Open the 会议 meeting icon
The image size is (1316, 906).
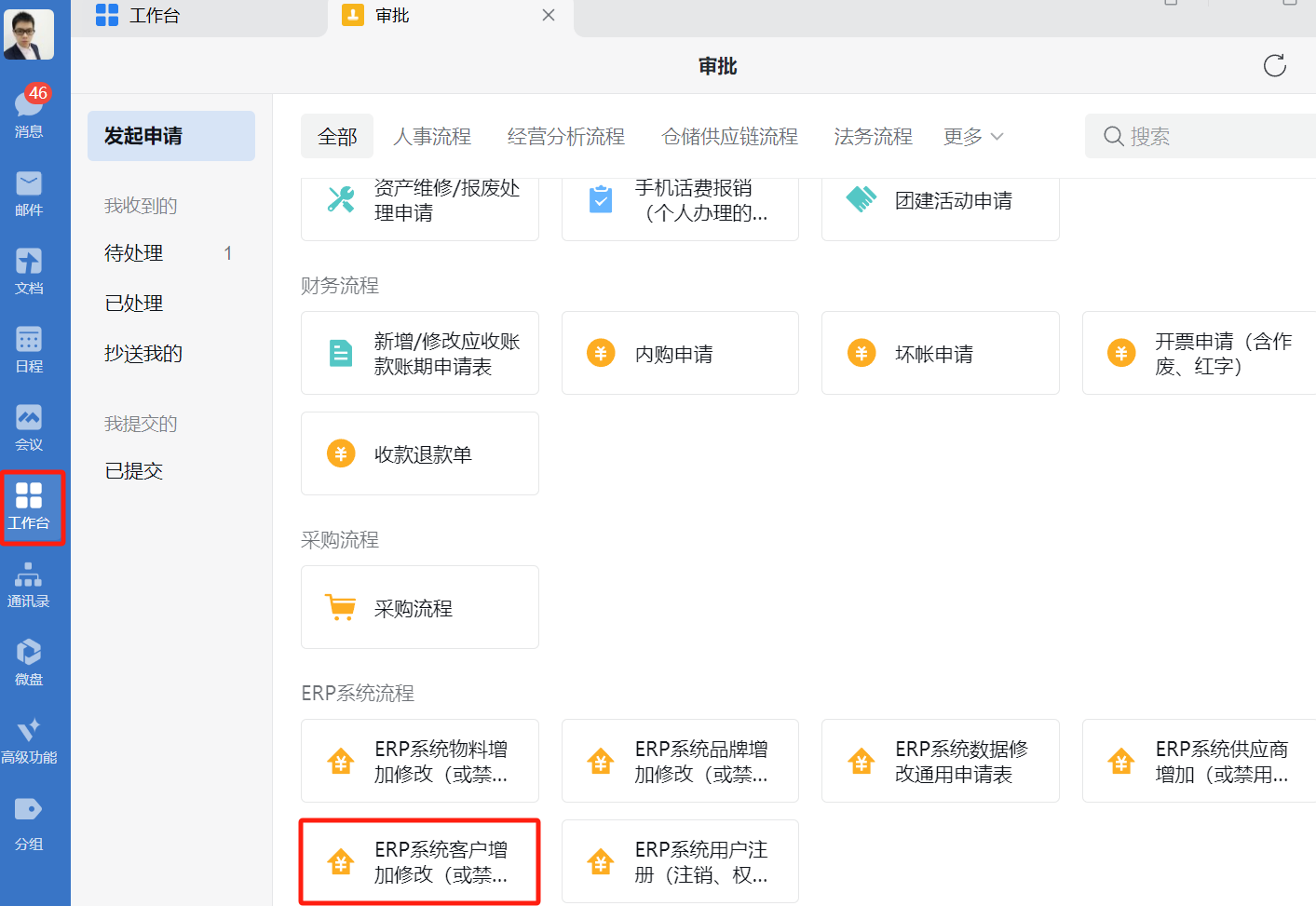[x=29, y=427]
